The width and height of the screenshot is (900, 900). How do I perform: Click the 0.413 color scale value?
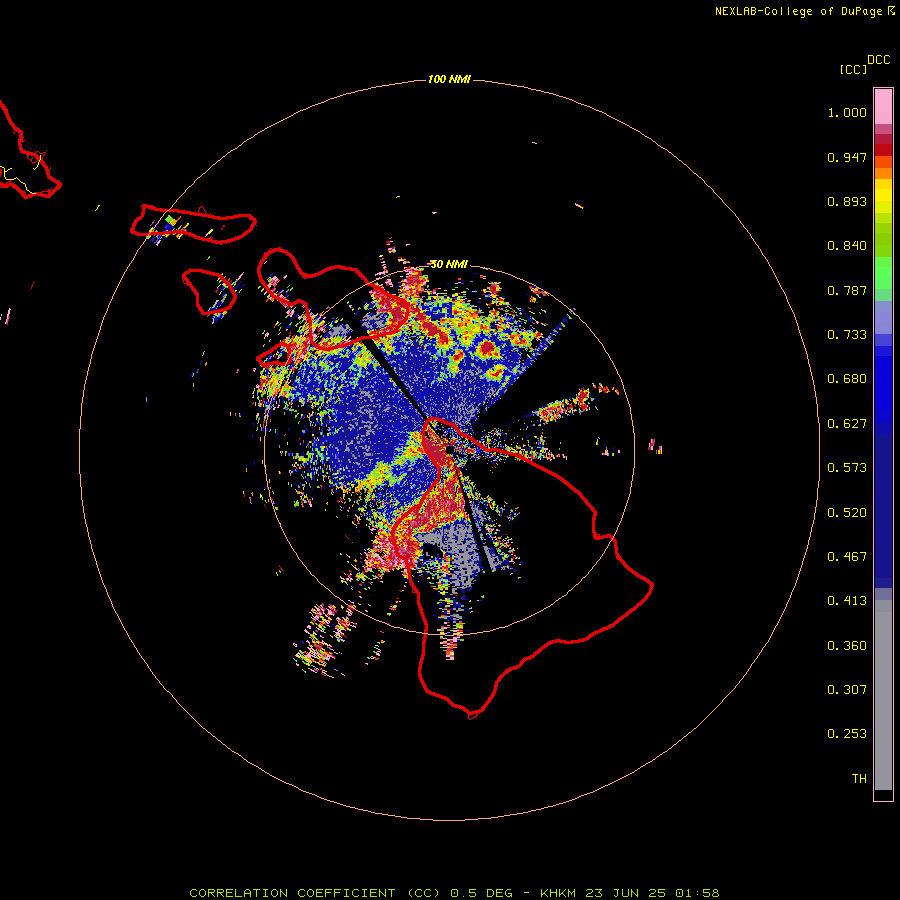pyautogui.click(x=847, y=601)
